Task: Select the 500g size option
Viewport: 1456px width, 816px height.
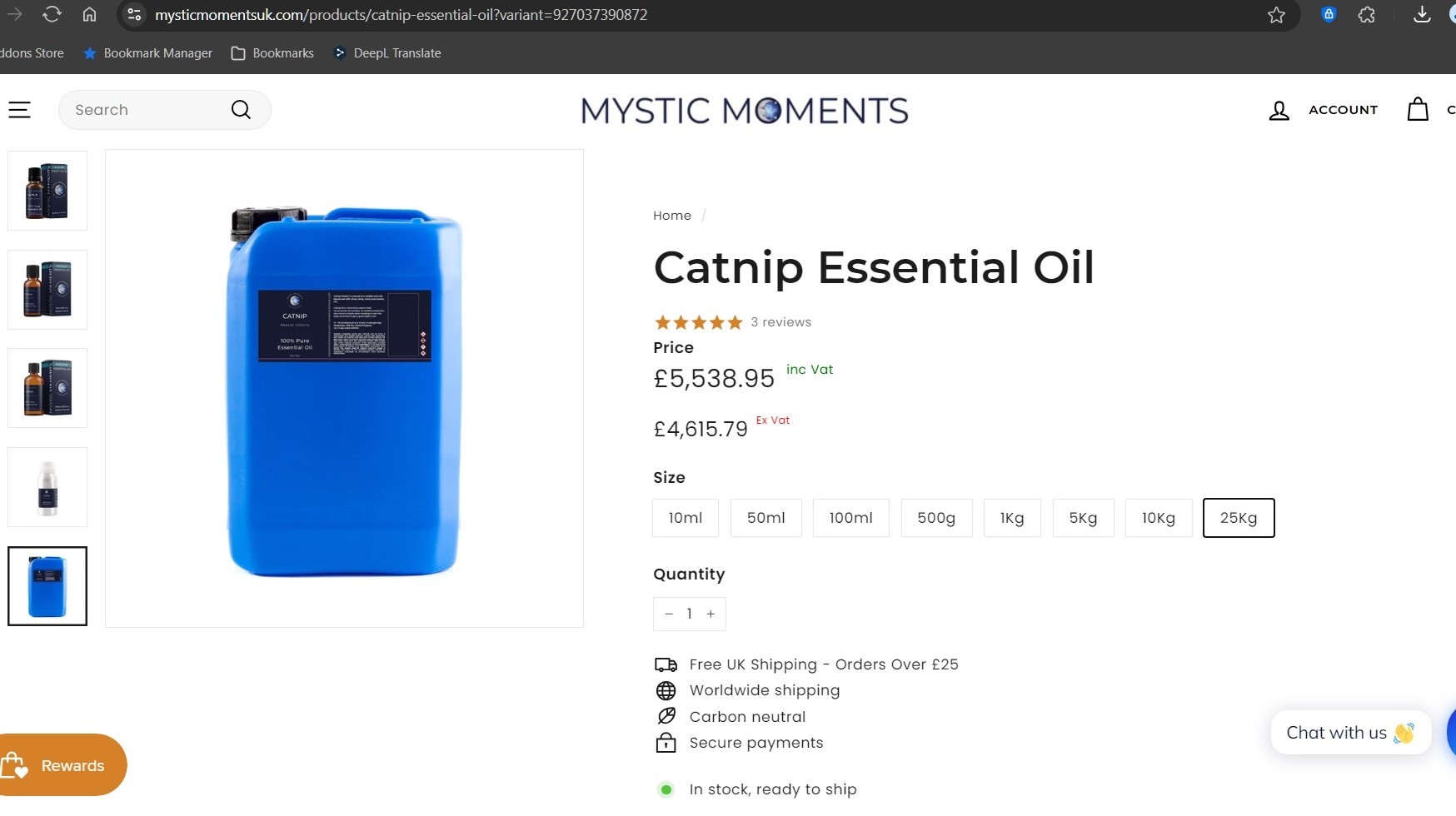Action: (x=936, y=518)
